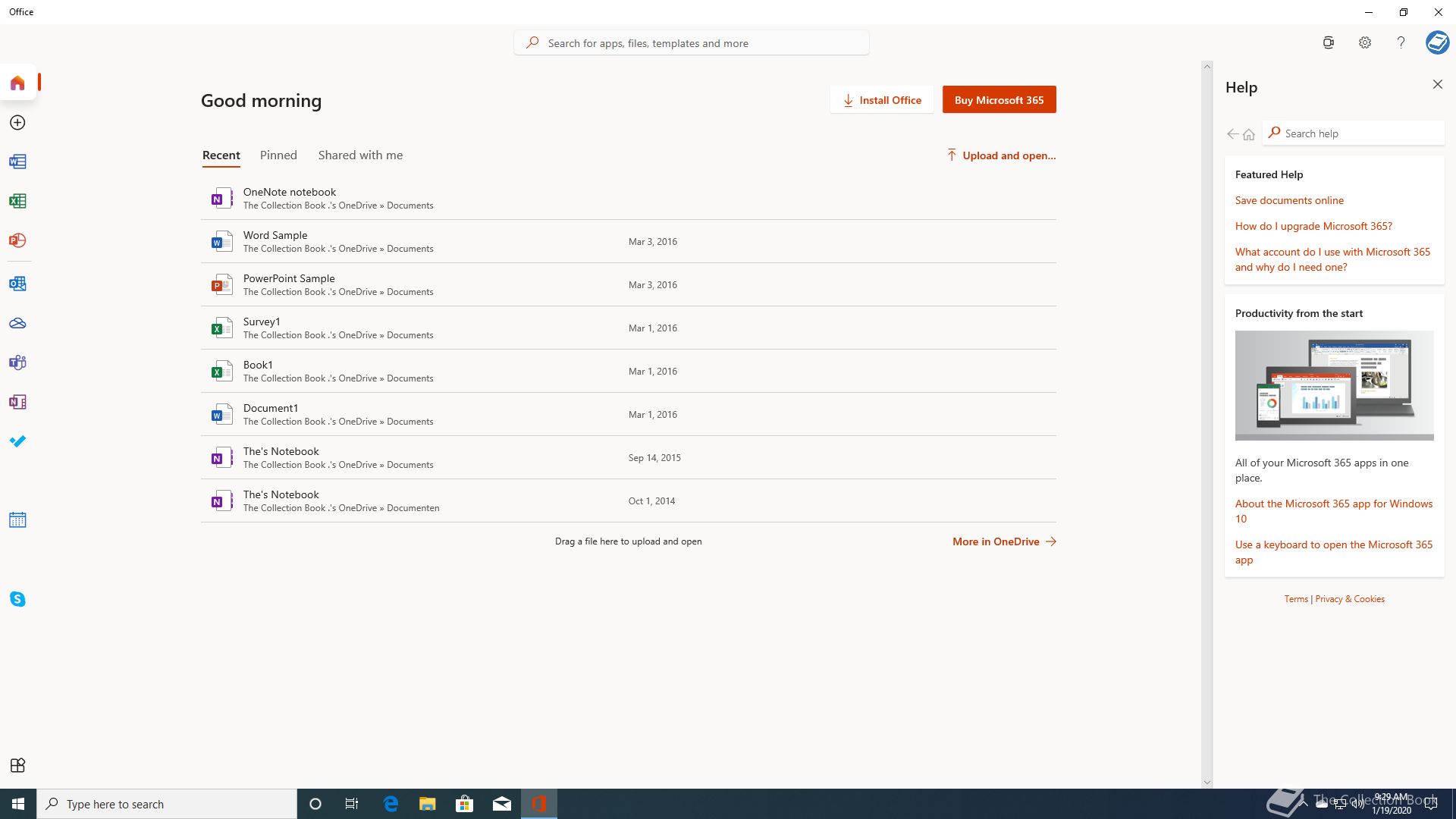Open Teams from the sidebar
This screenshot has width=1456, height=819.
pos(17,362)
